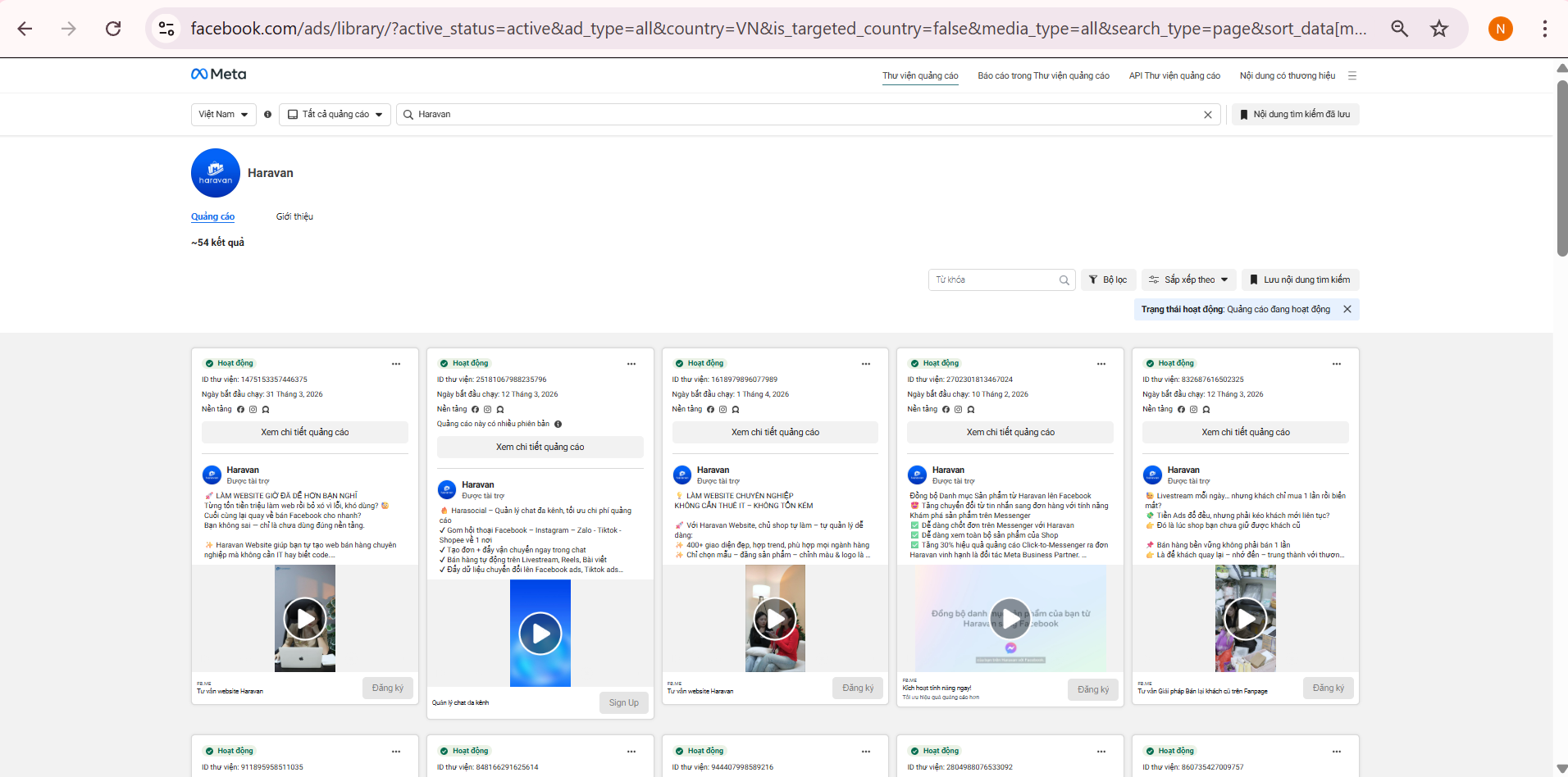Click the Haravan page profile picture
This screenshot has width=1568, height=777.
(x=216, y=173)
